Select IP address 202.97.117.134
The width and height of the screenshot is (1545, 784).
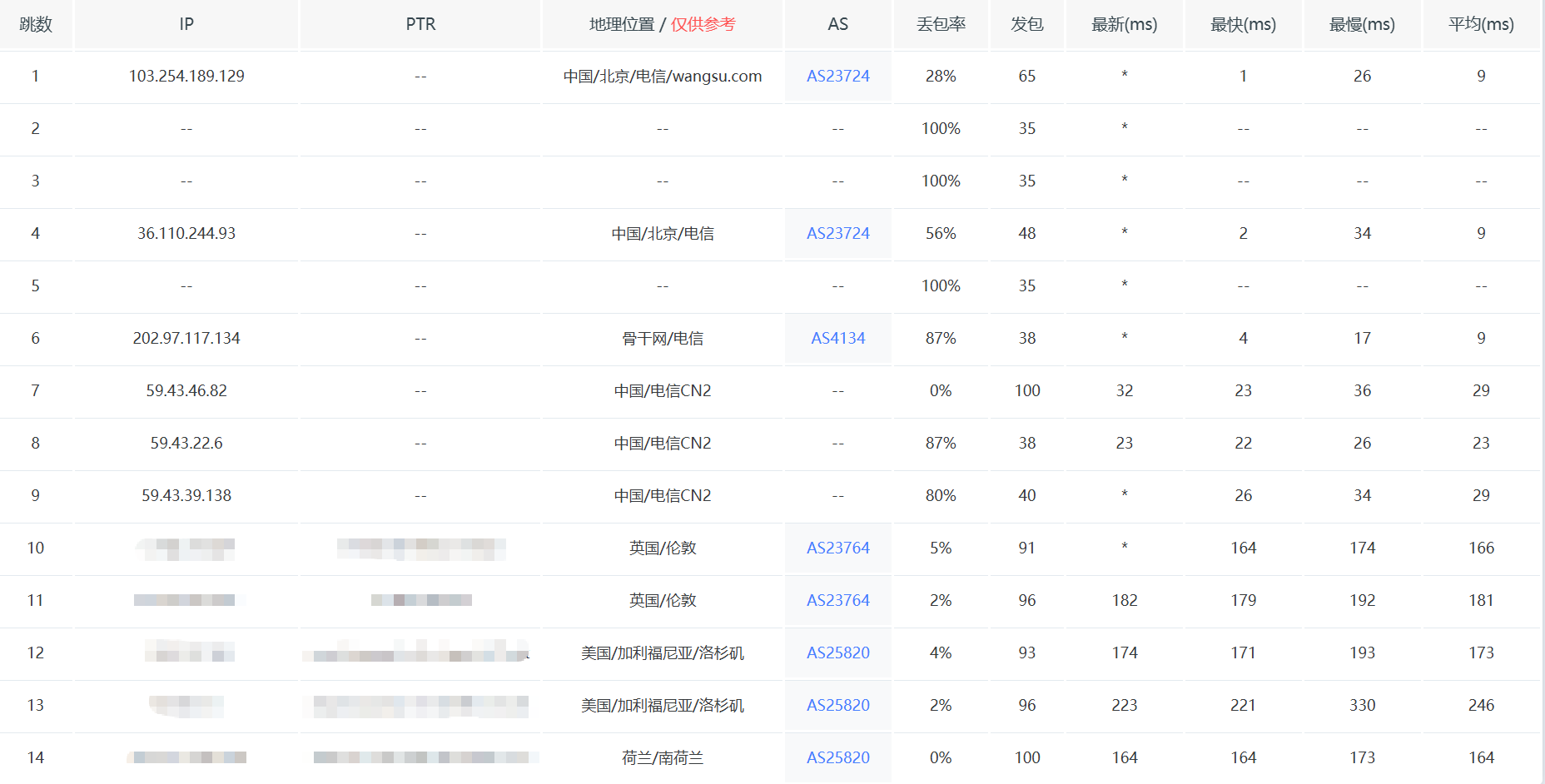(186, 338)
